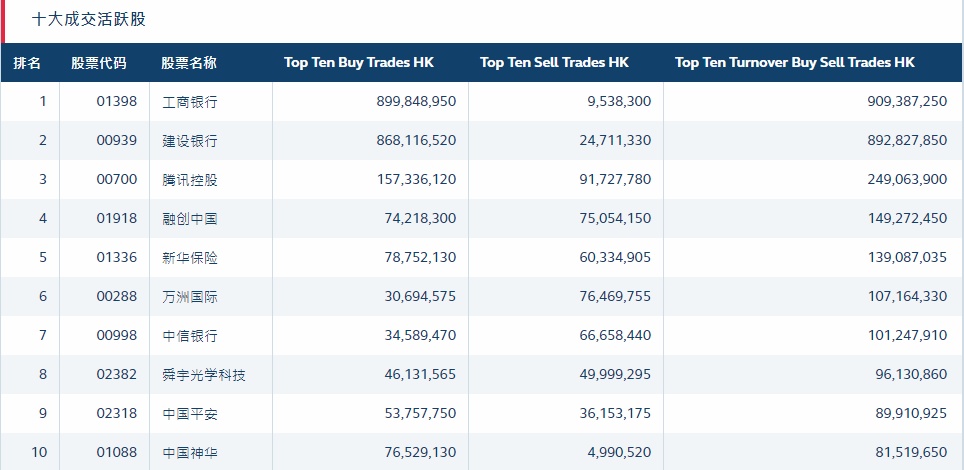
Task: Click stock code 00288
Action: tap(116, 297)
